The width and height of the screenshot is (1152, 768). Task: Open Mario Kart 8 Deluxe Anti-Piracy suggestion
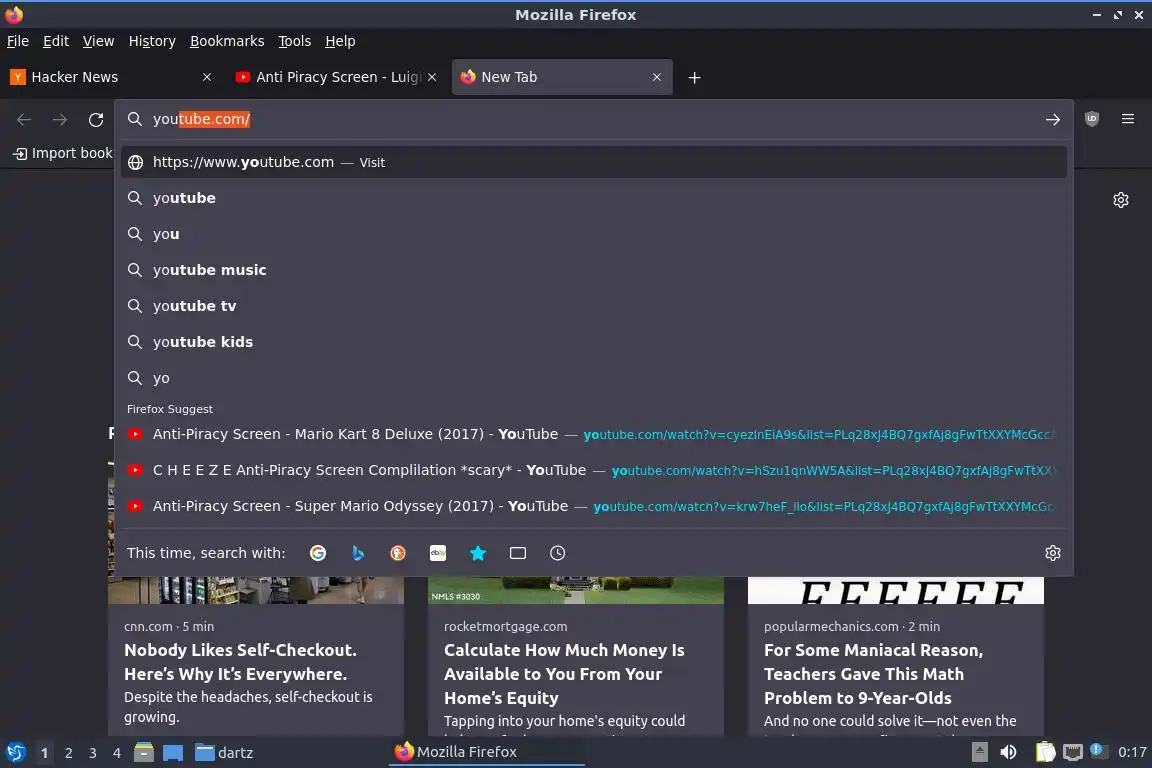point(594,434)
